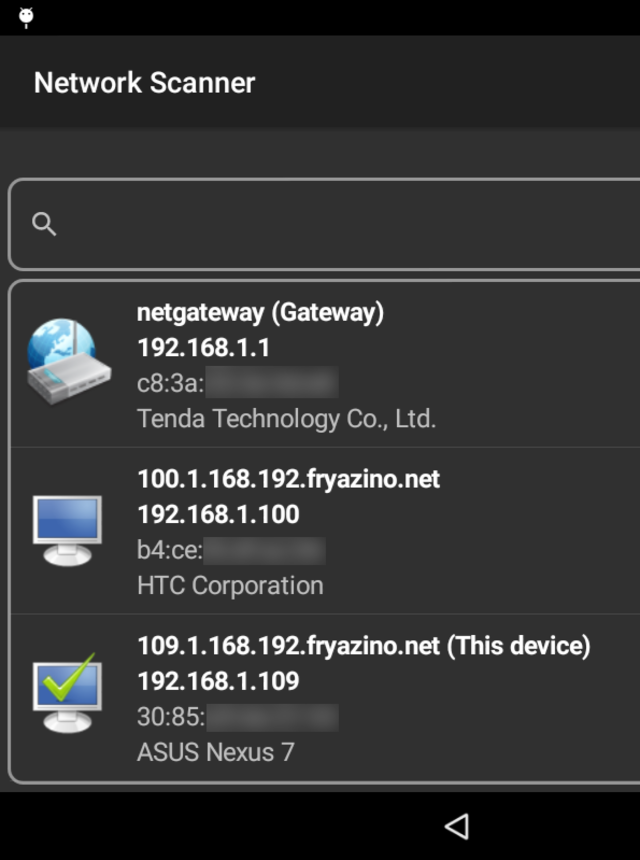The width and height of the screenshot is (640, 860).
Task: Click the green checkmark monitor icon
Action: click(66, 696)
